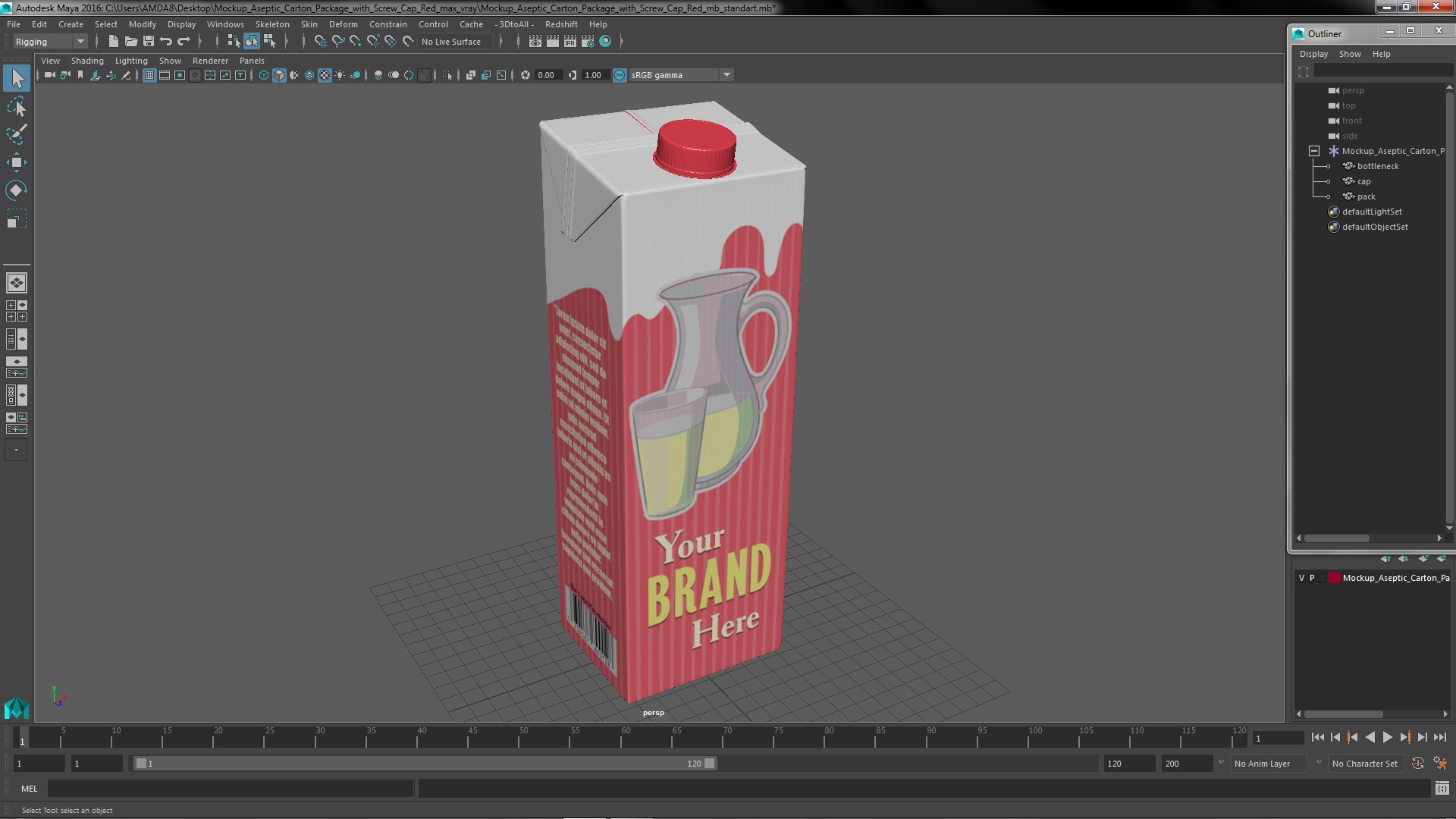Toggle the layer playback P box
1456x819 pixels.
point(1312,578)
